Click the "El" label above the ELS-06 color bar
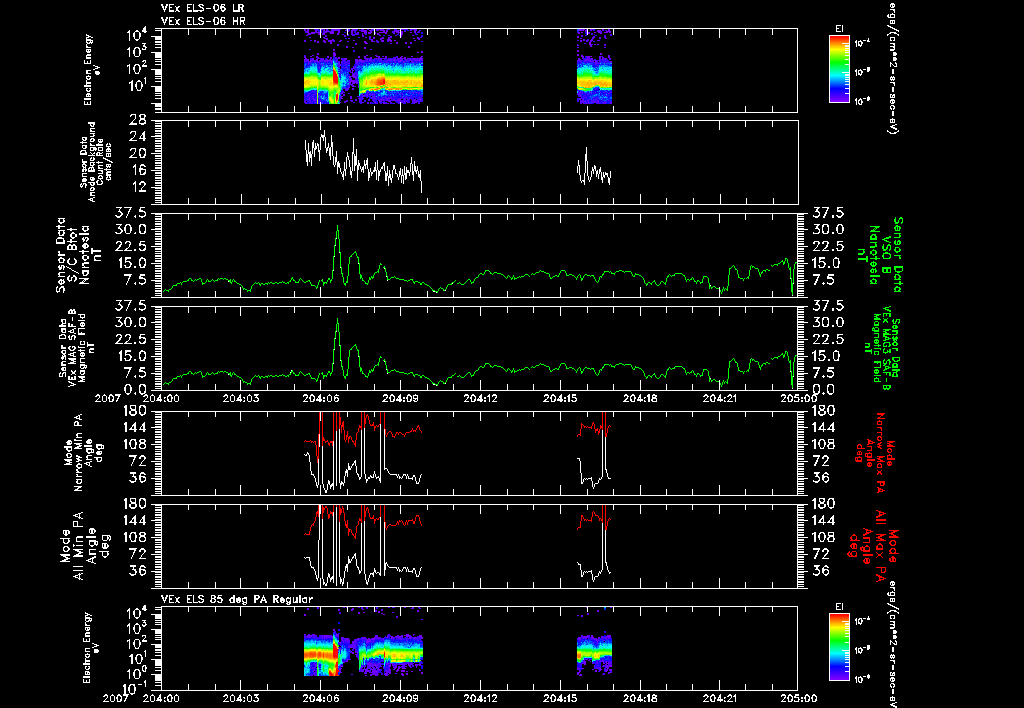Screen dimensions: 1024x708 tap(839, 29)
